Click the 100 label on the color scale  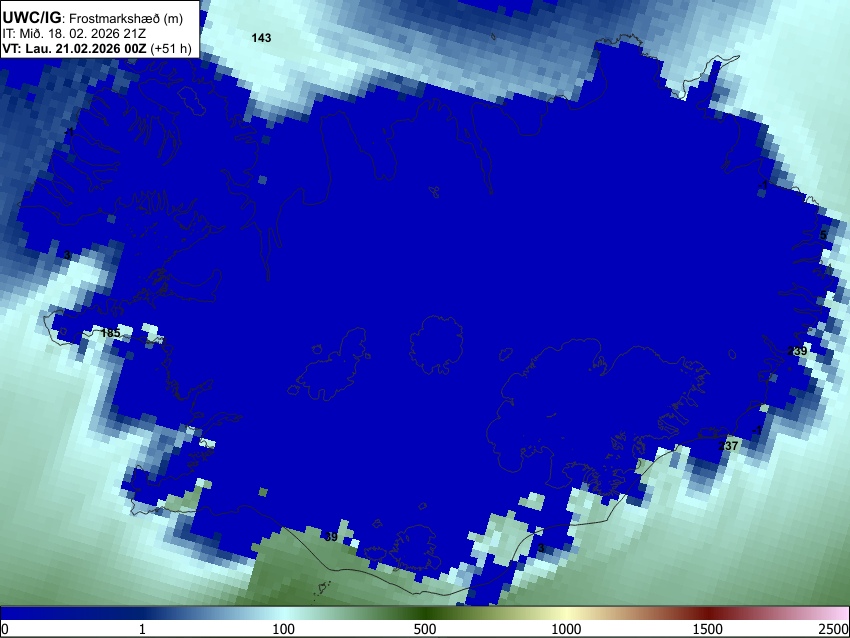284,629
